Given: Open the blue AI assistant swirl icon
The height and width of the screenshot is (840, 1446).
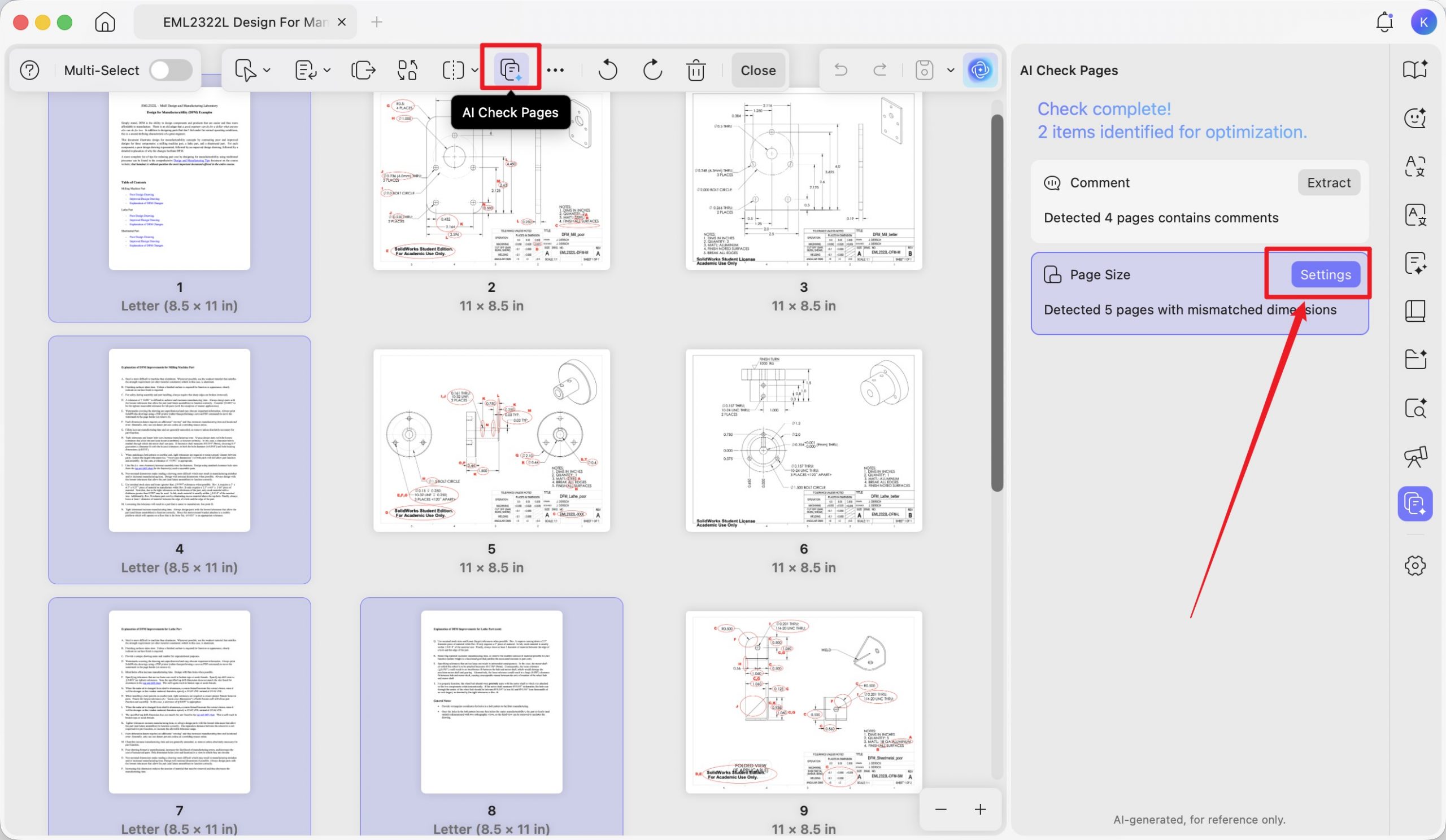Looking at the screenshot, I should (x=980, y=70).
